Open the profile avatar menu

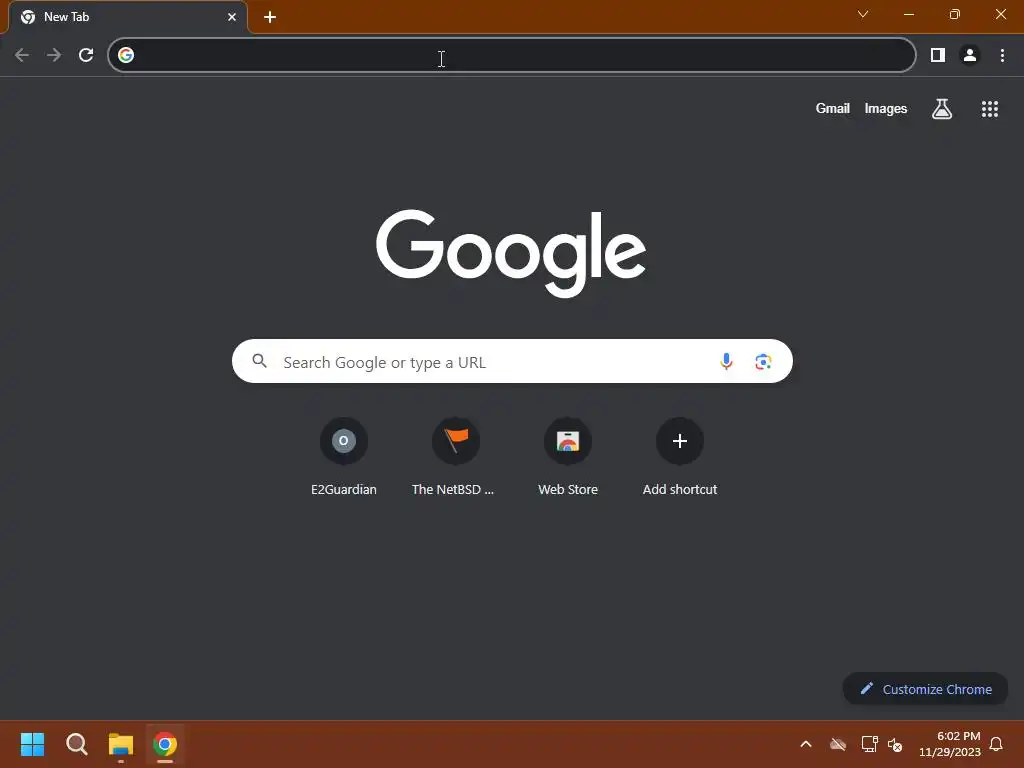pos(970,55)
